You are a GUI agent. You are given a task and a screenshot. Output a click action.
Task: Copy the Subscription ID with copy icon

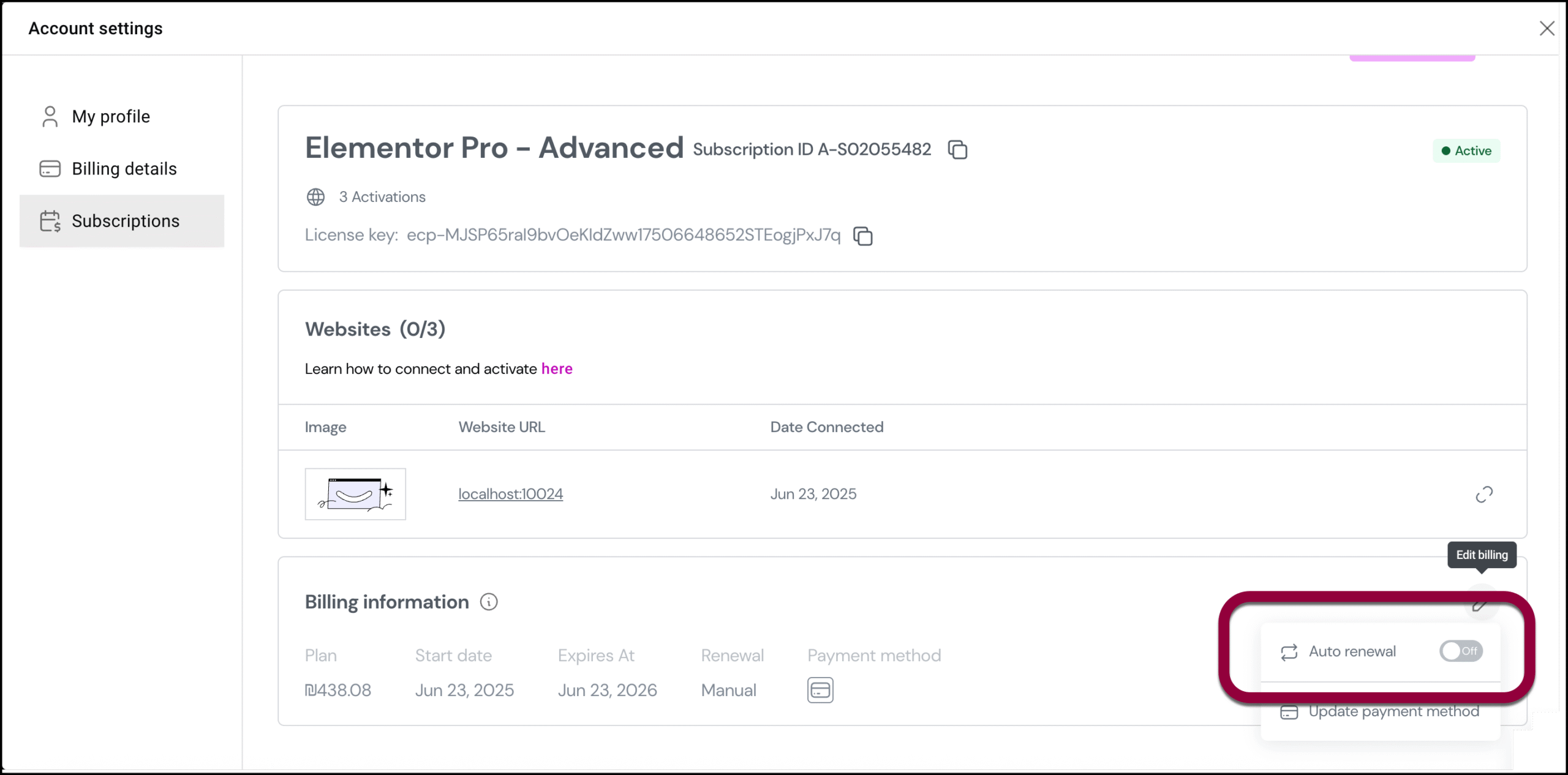(957, 149)
